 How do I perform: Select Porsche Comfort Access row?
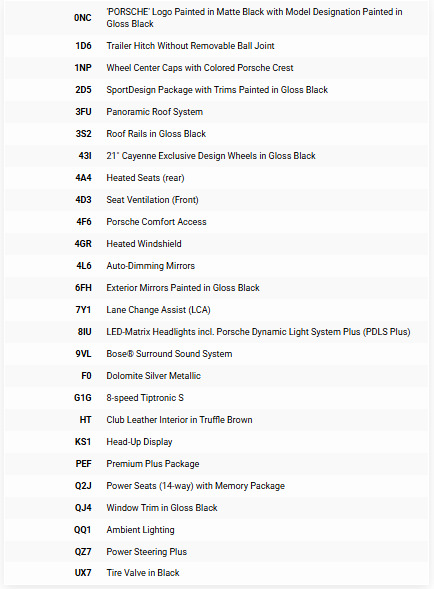[x=217, y=222]
